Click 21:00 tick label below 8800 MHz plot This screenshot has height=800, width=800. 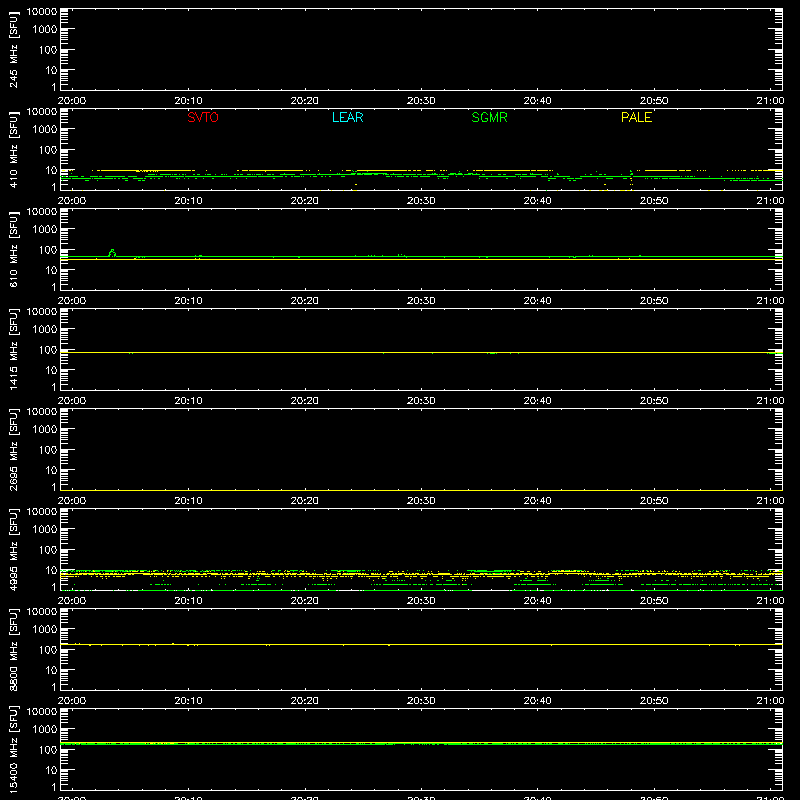pos(770,701)
